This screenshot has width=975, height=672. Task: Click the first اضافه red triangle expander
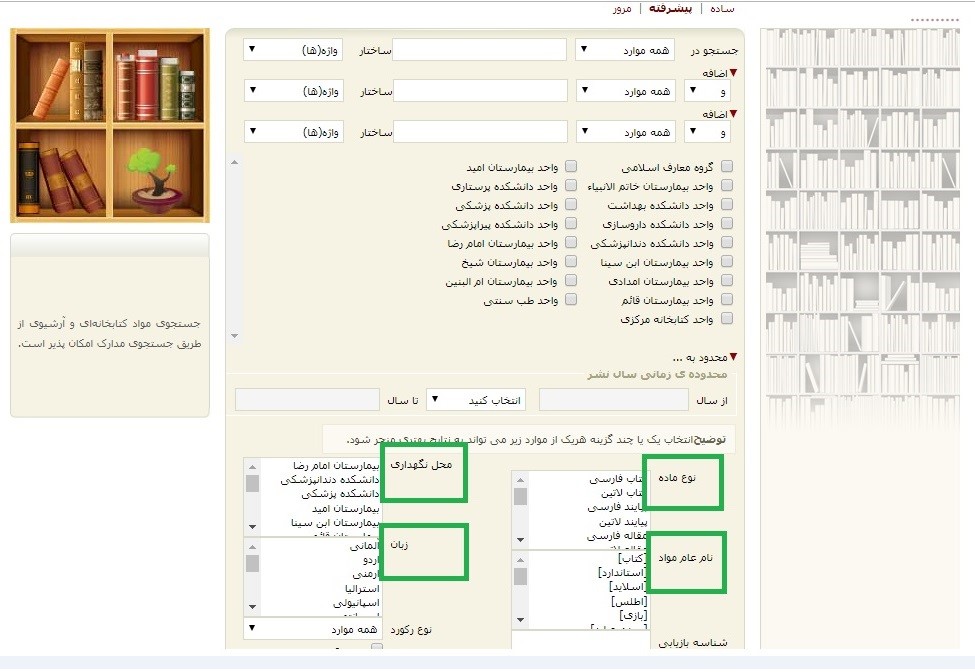click(733, 73)
